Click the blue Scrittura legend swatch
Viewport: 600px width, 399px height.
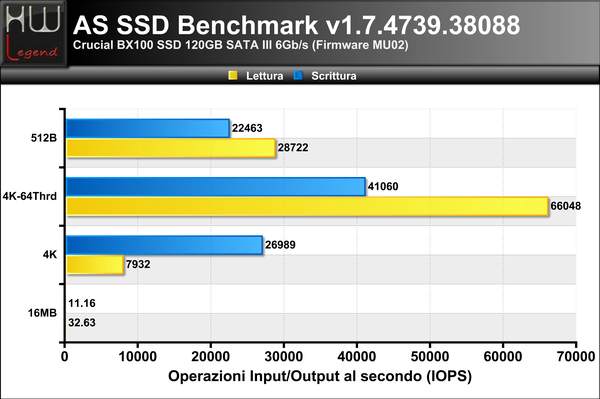tap(298, 75)
